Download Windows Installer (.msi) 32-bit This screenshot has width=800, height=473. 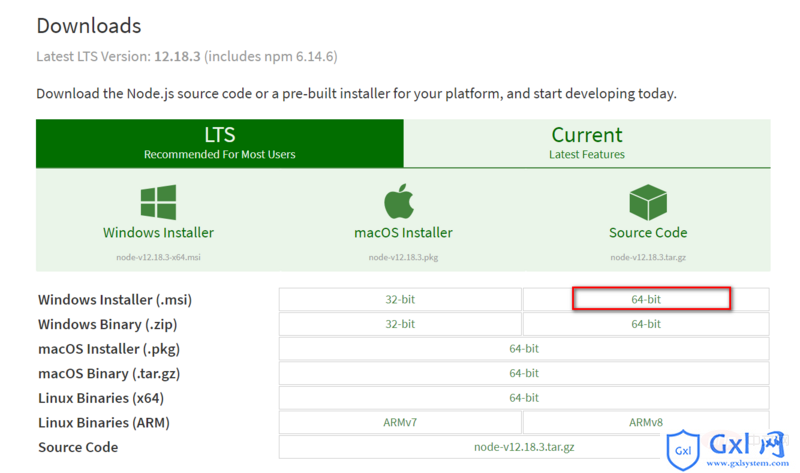(400, 300)
